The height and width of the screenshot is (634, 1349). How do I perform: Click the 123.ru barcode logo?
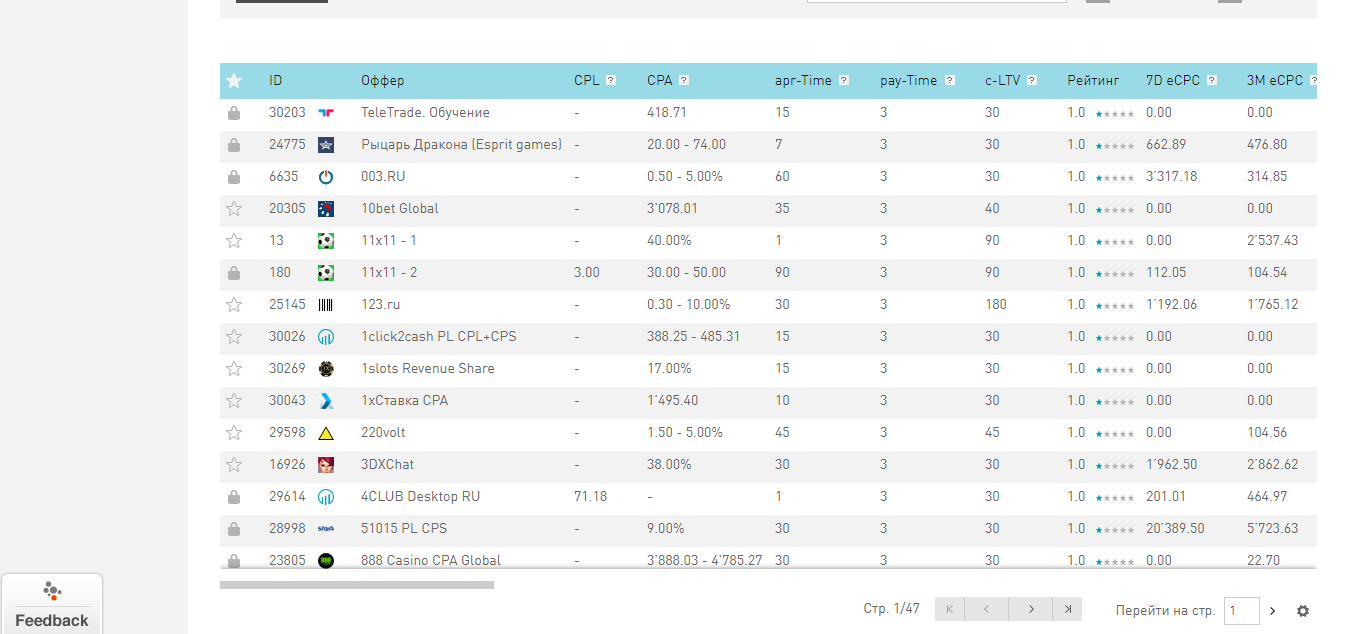(x=326, y=305)
